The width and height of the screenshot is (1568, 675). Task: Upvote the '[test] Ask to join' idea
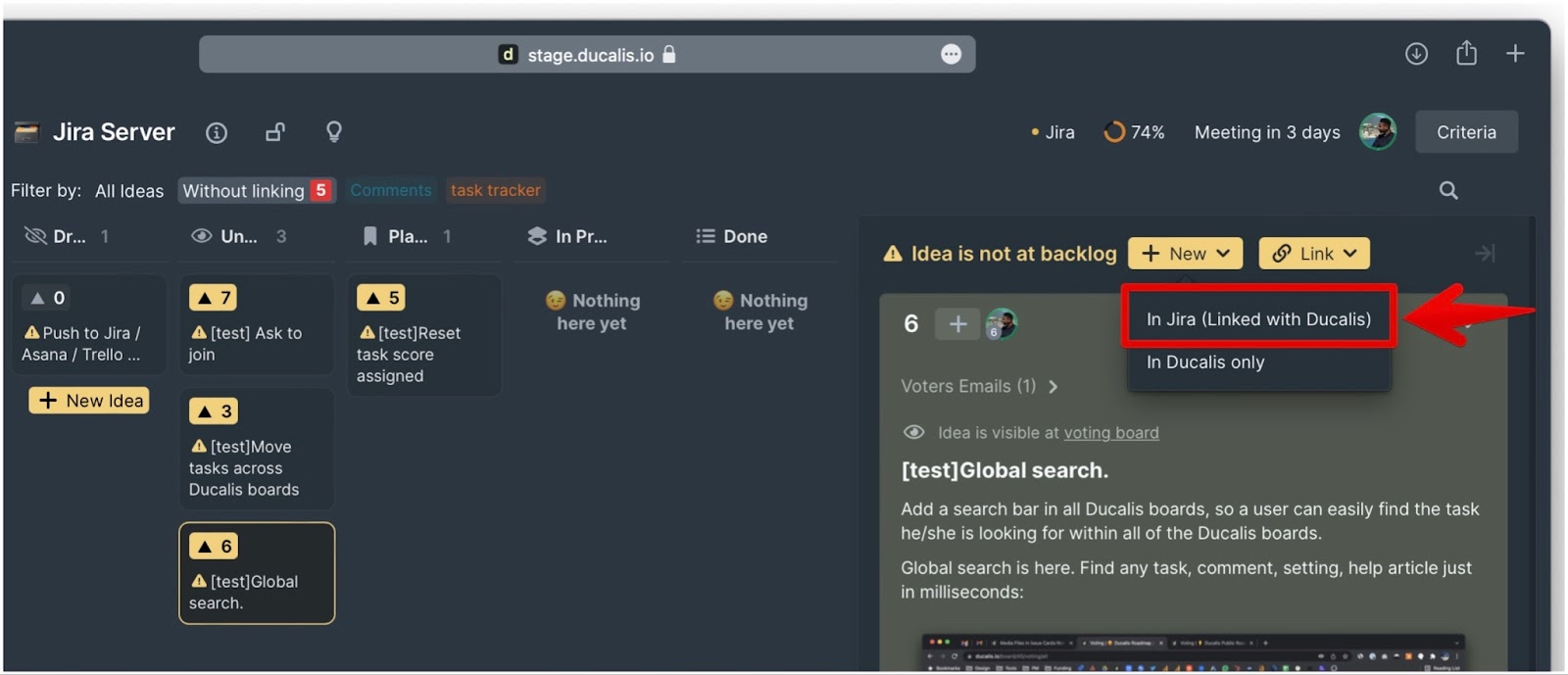click(214, 298)
